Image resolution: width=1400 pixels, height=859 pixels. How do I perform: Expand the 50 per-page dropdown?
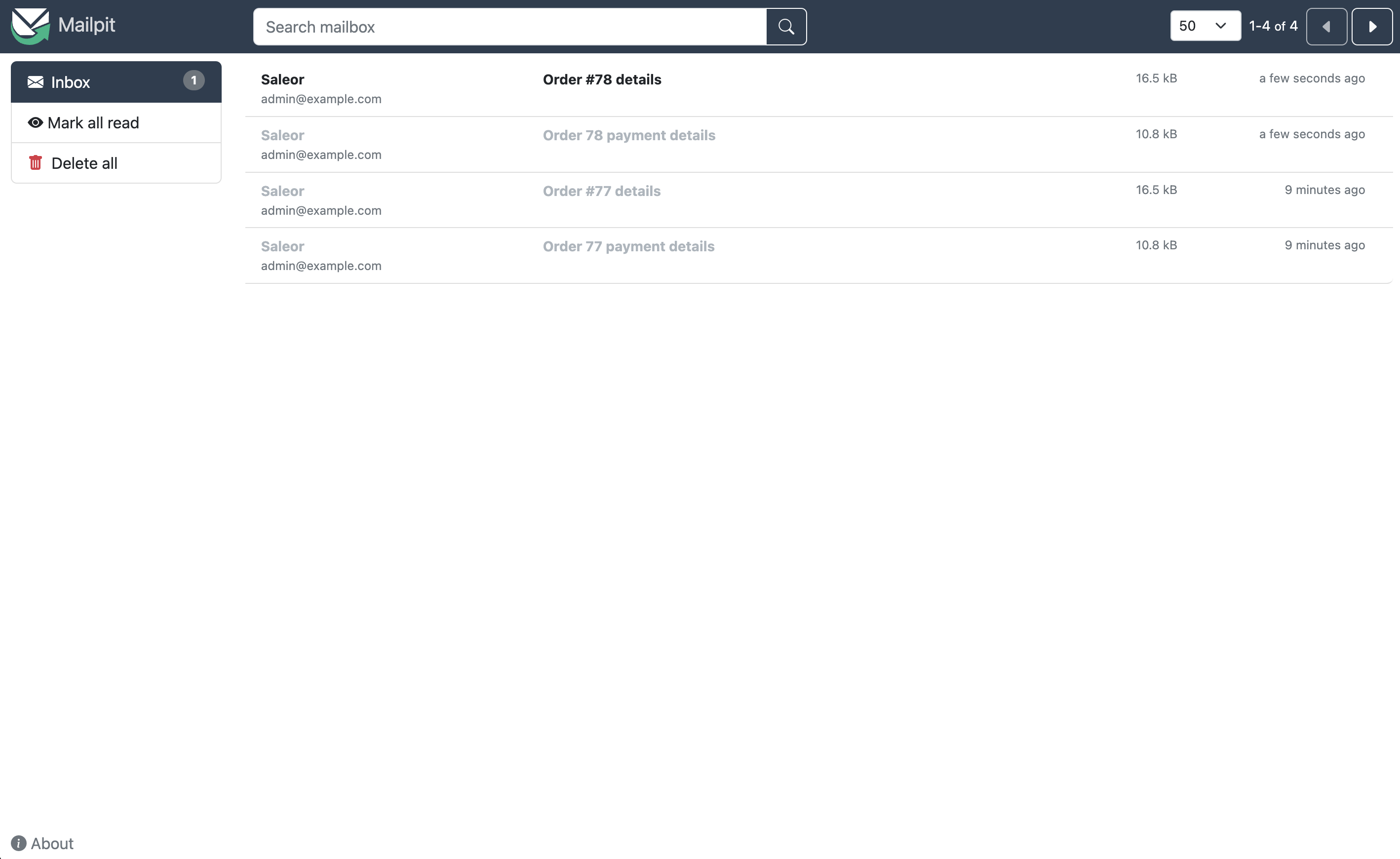point(1205,25)
